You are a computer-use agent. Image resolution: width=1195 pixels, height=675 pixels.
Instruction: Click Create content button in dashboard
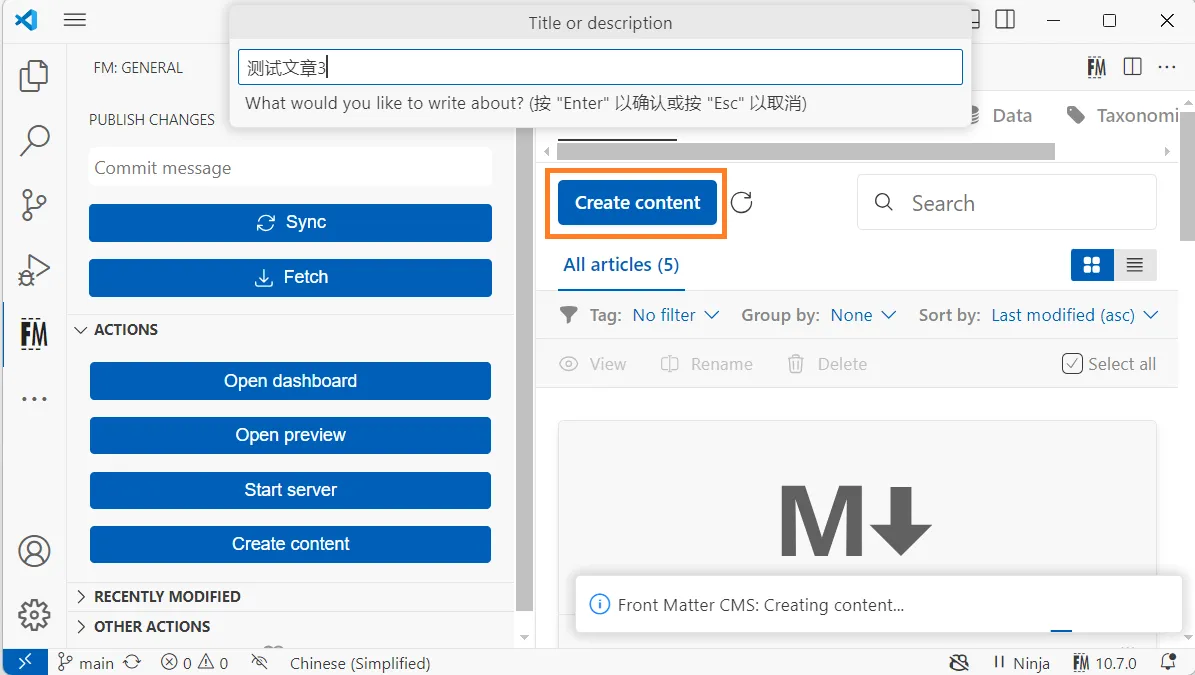pyautogui.click(x=637, y=203)
